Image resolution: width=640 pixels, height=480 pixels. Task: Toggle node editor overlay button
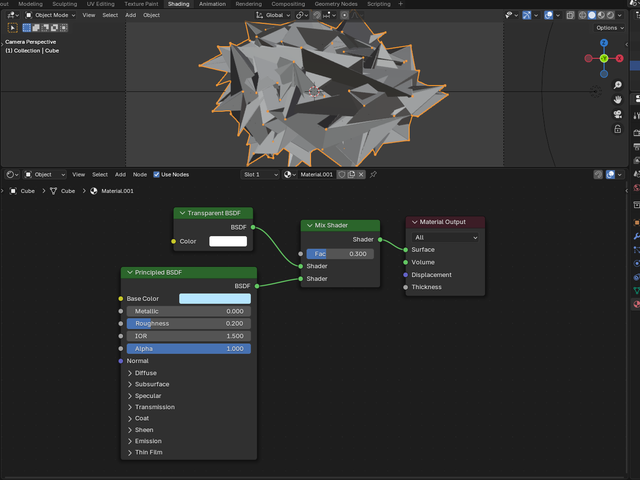coord(611,175)
